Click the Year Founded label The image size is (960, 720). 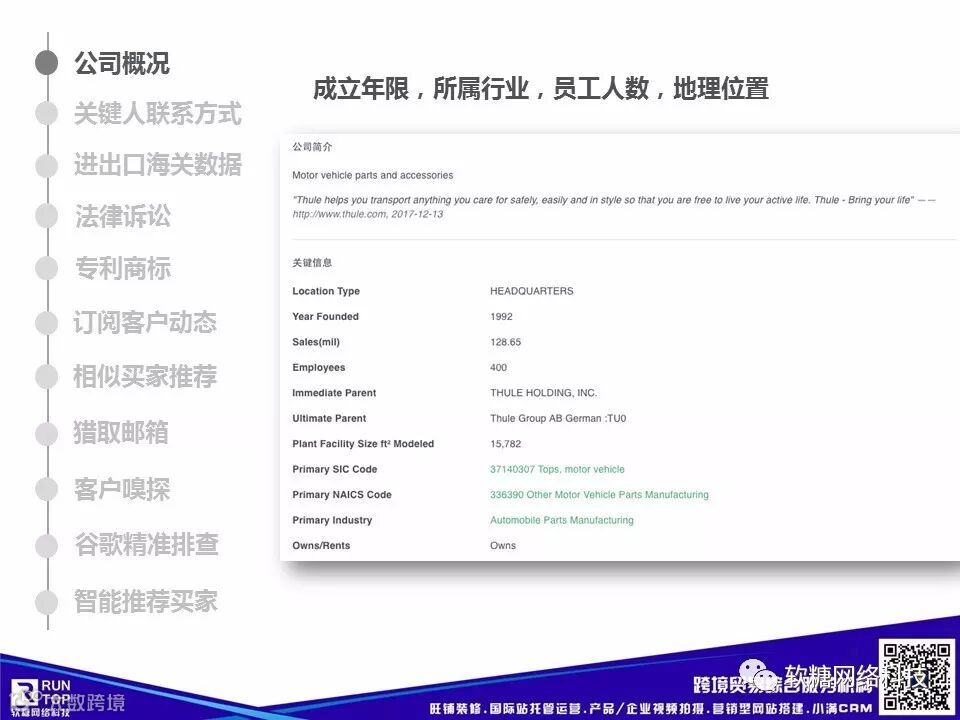point(325,317)
